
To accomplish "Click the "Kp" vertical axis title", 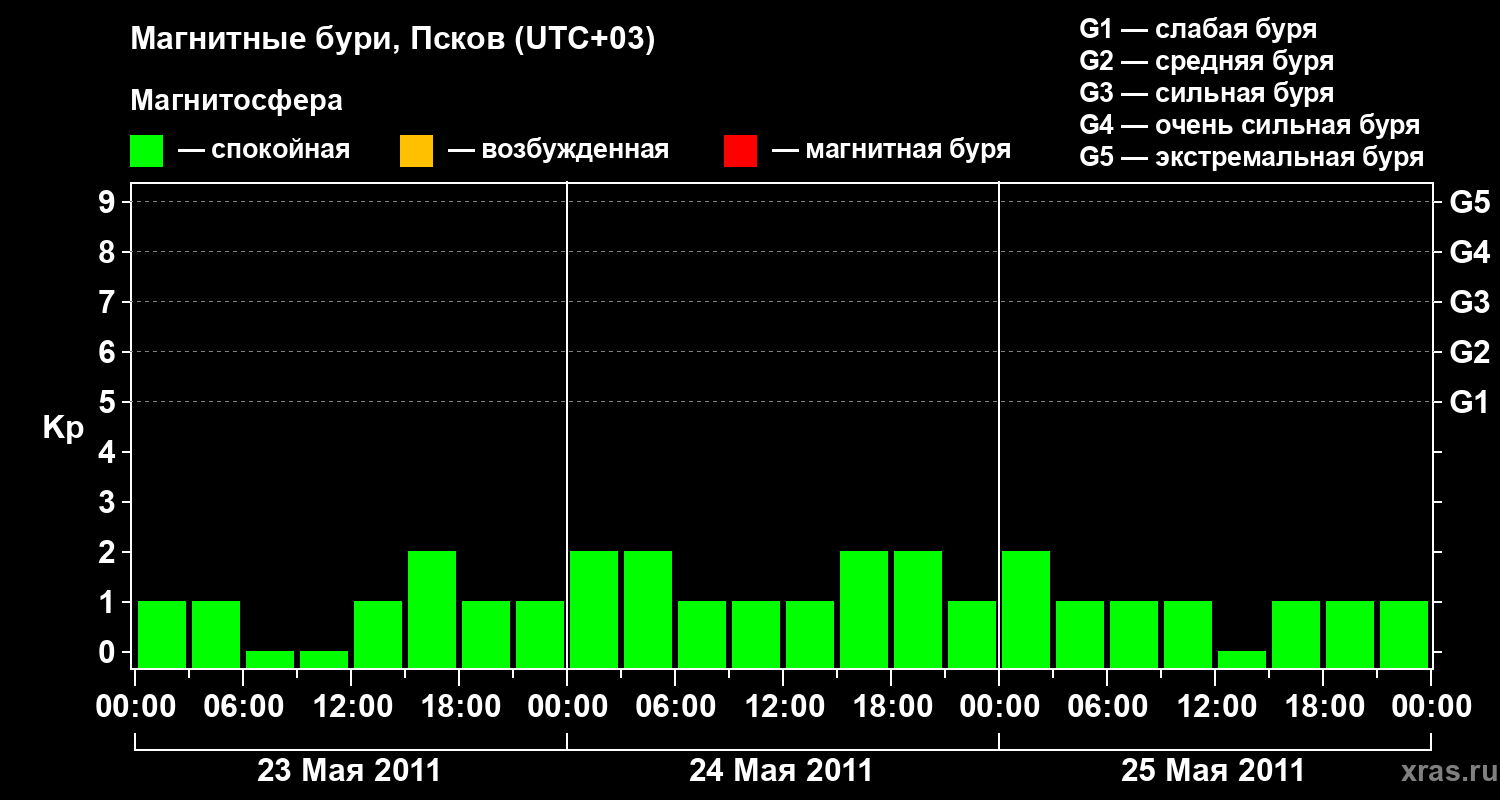I will pos(63,428).
